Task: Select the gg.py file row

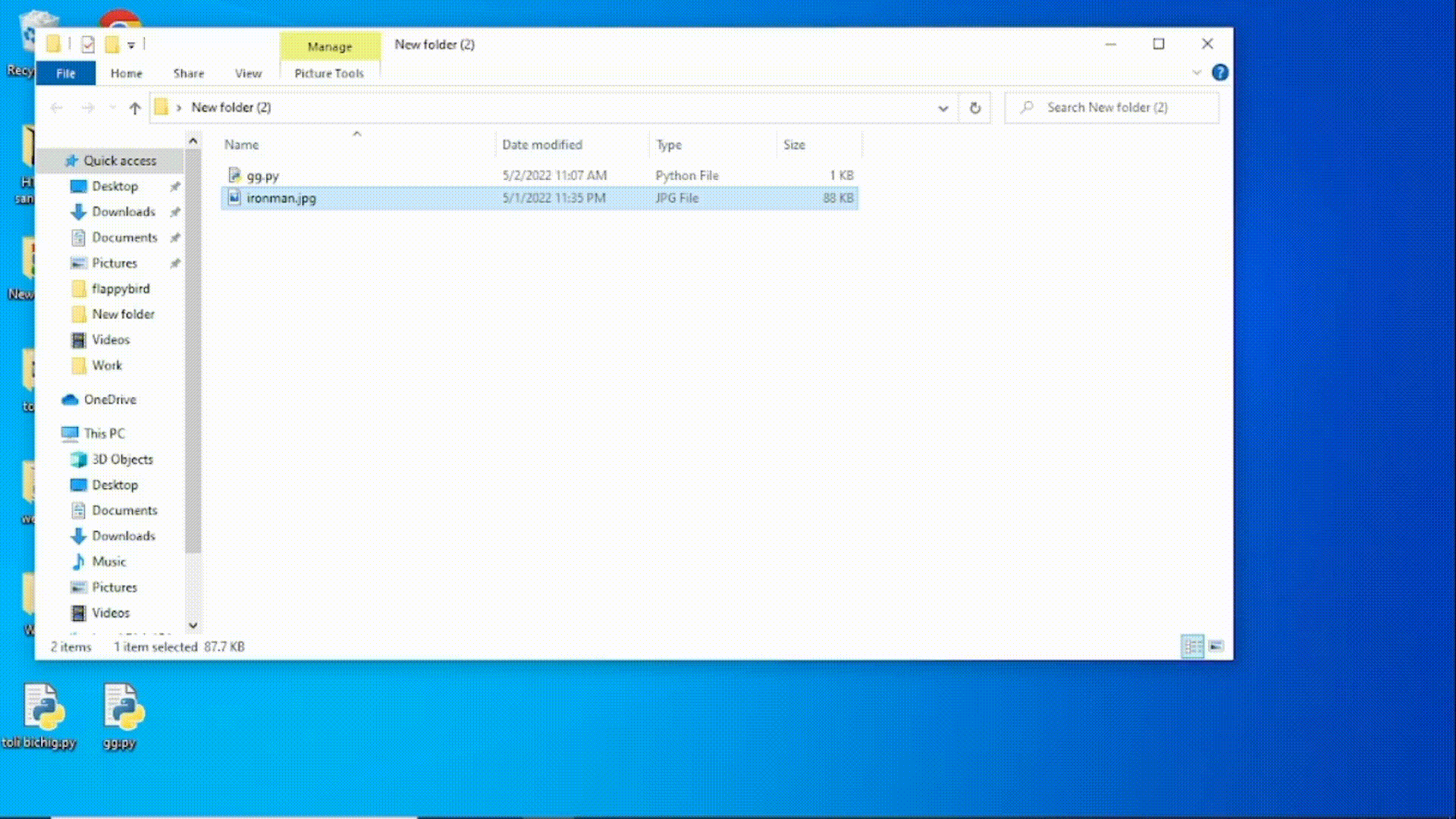Action: pos(263,176)
